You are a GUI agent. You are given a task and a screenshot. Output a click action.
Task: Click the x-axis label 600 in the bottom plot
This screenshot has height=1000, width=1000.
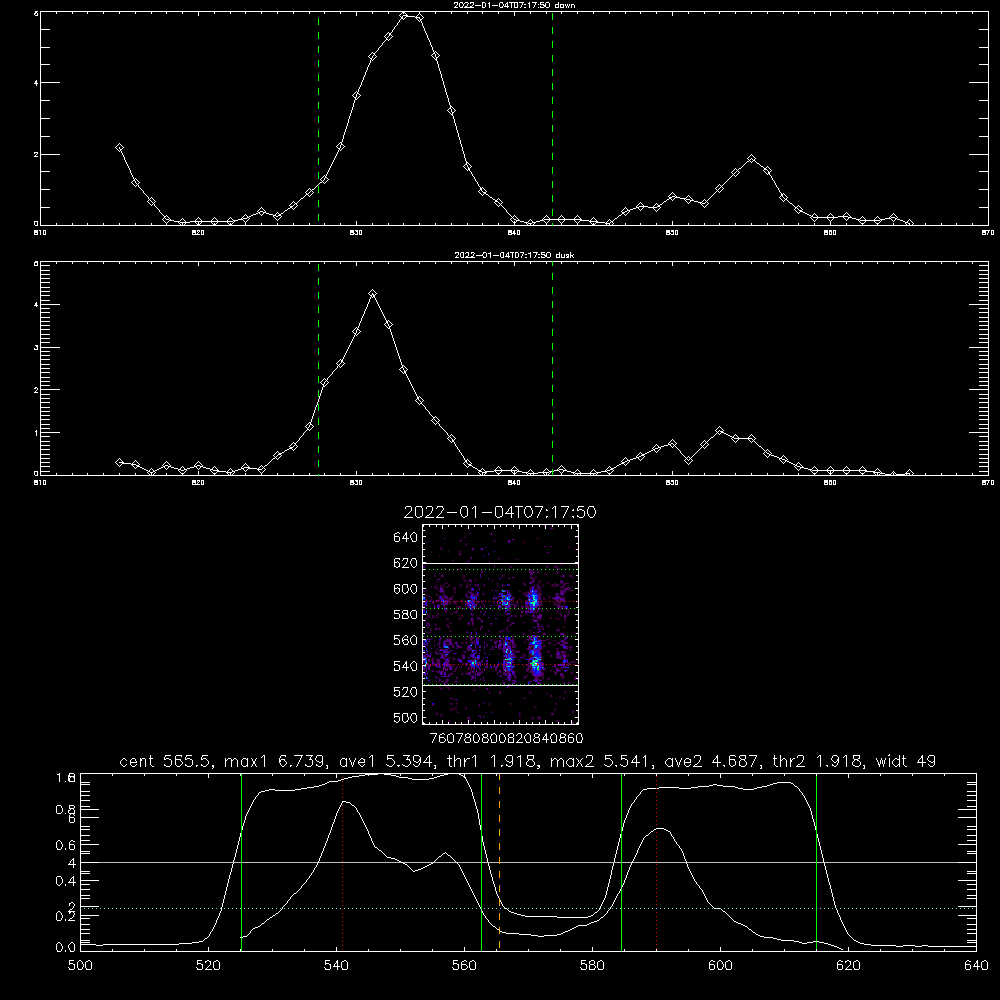720,966
